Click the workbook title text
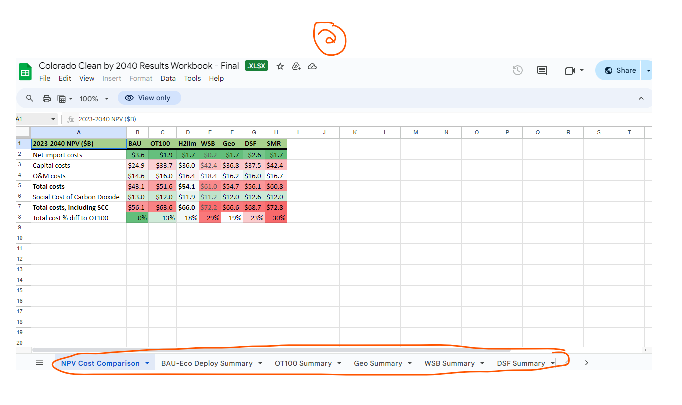 [x=139, y=66]
